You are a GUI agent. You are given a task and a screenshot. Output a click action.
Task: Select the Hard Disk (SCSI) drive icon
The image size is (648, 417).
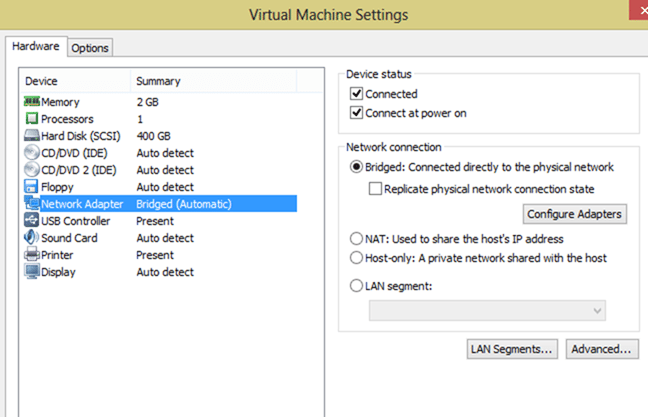pos(32,136)
